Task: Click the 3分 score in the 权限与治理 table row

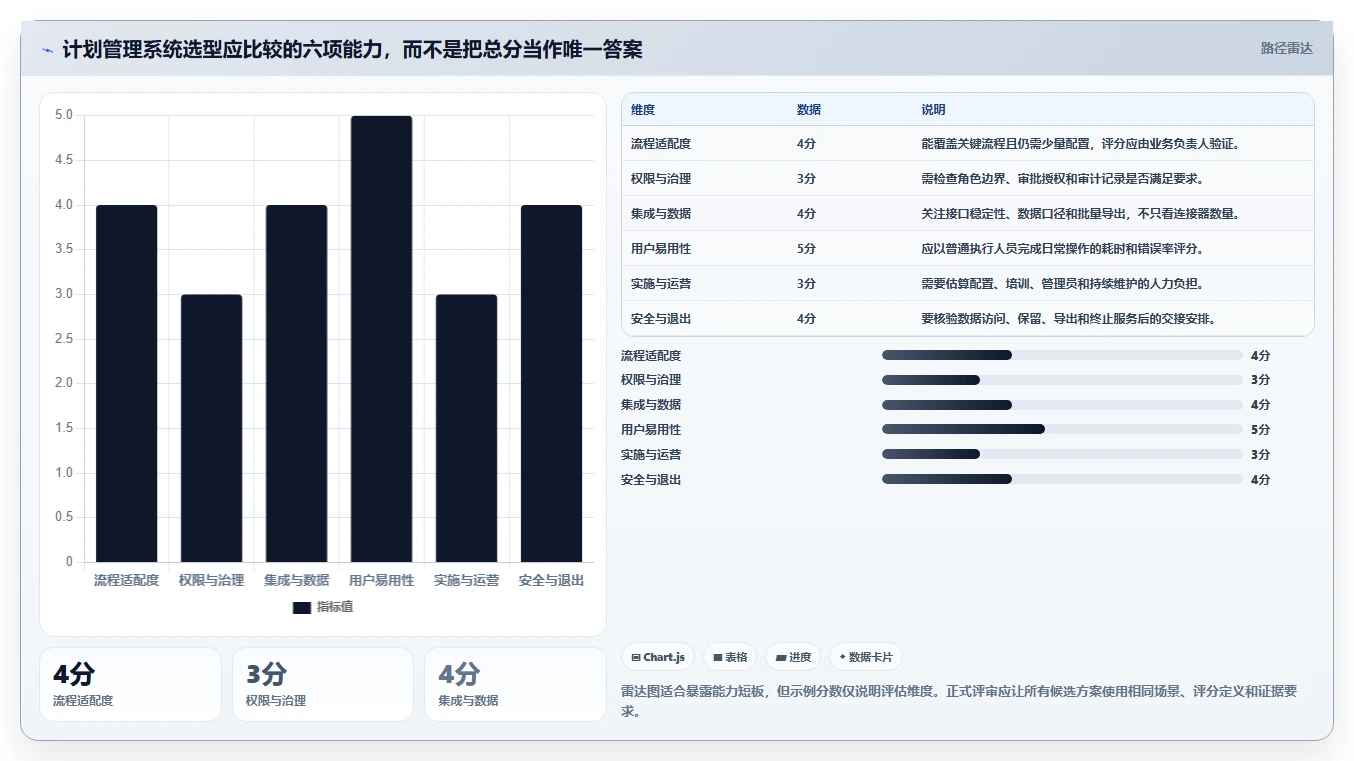Action: click(806, 179)
